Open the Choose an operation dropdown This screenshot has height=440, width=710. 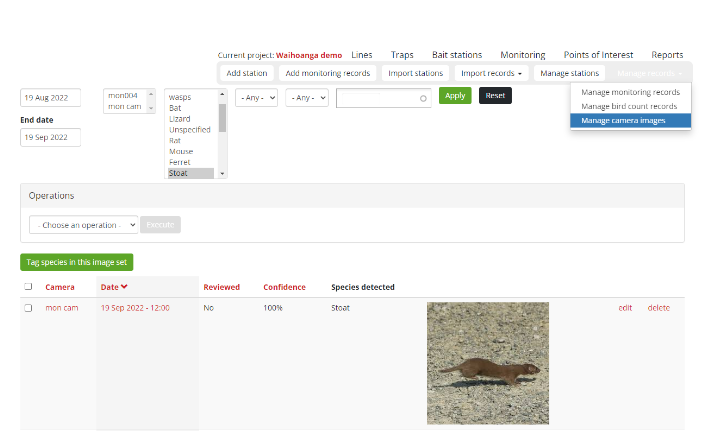click(x=84, y=225)
